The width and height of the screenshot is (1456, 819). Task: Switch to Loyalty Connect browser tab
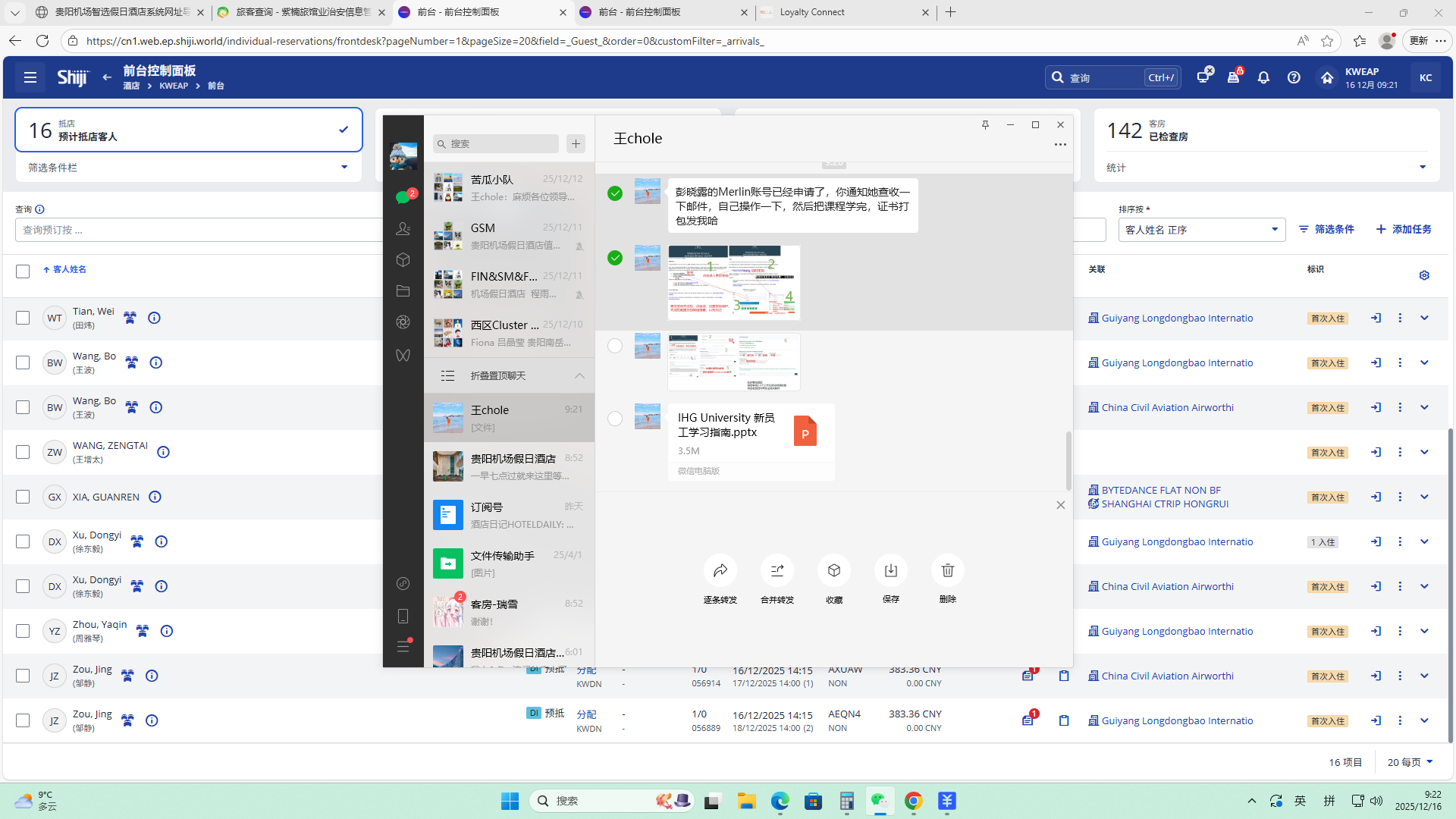(811, 12)
